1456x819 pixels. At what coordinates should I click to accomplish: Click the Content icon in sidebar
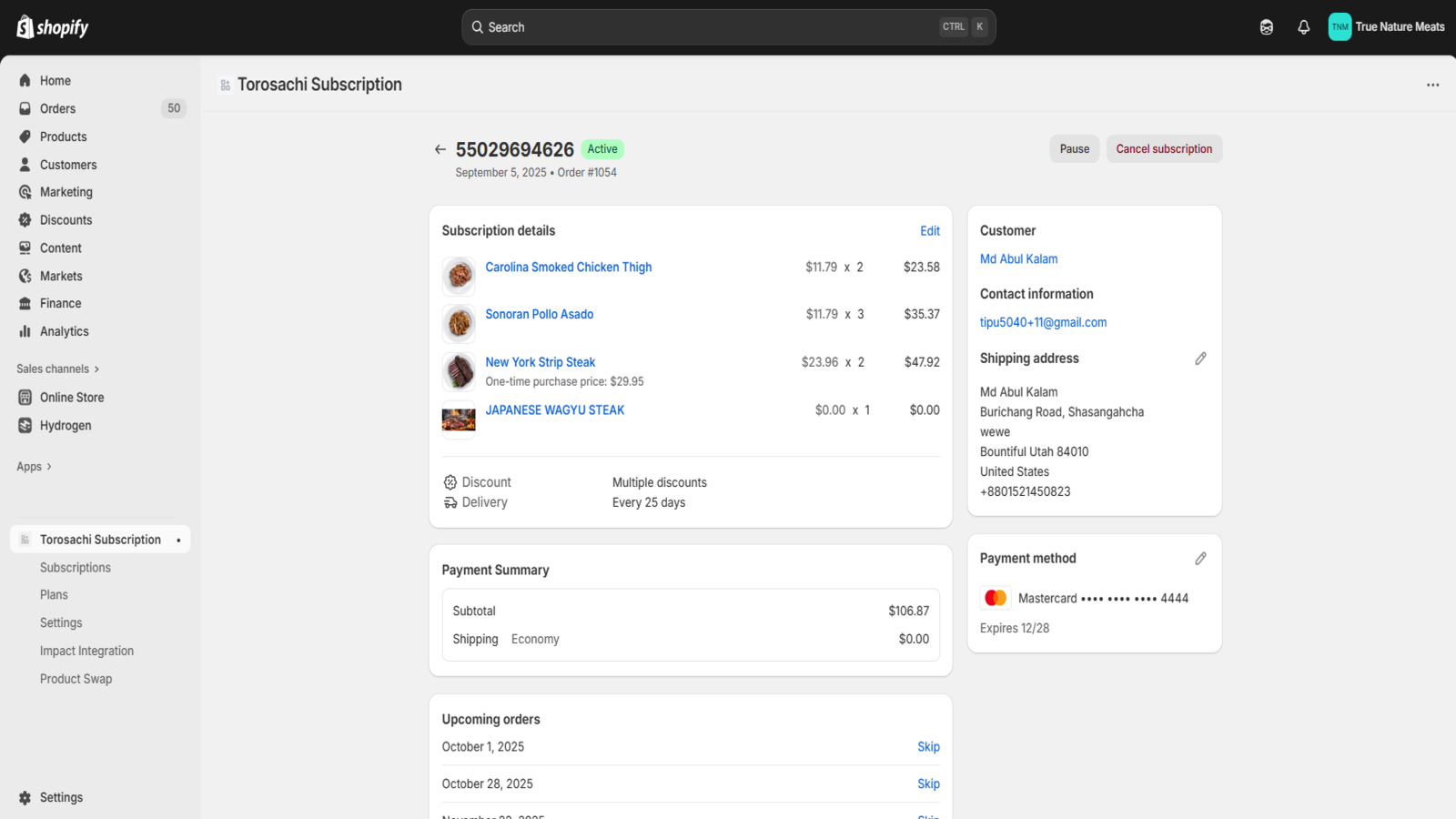coord(25,248)
